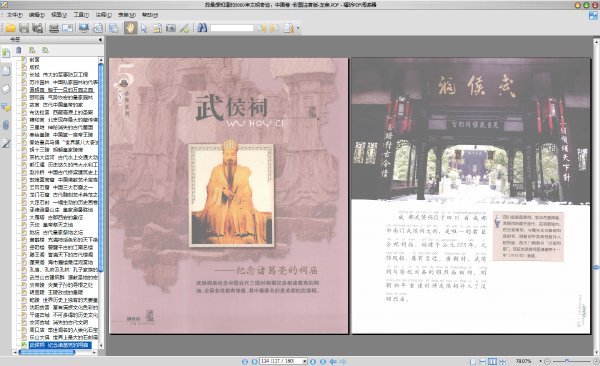Click second green bookmark collapse icon

pyautogui.click(x=45, y=50)
